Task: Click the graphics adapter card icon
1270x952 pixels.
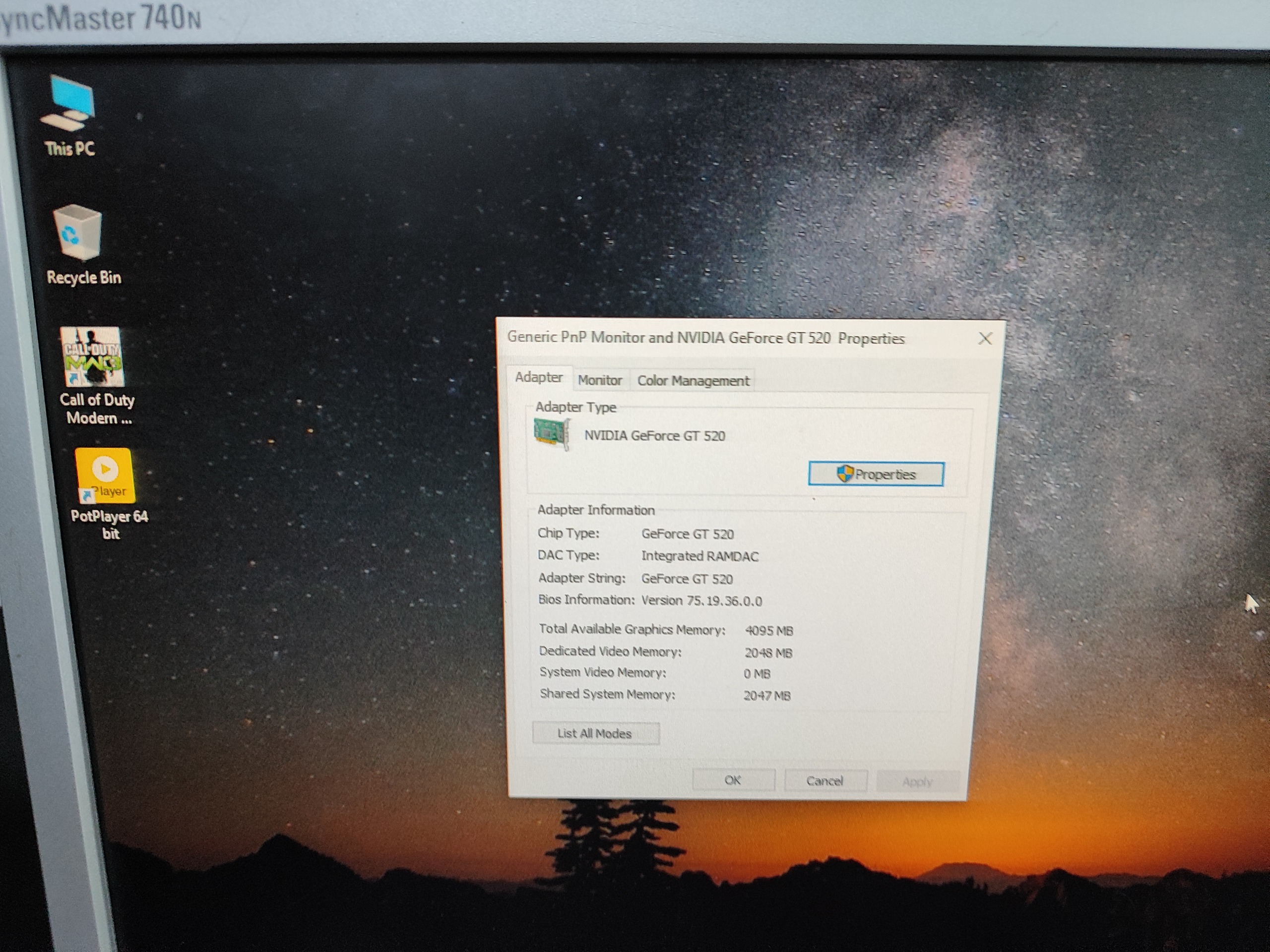Action: (552, 433)
